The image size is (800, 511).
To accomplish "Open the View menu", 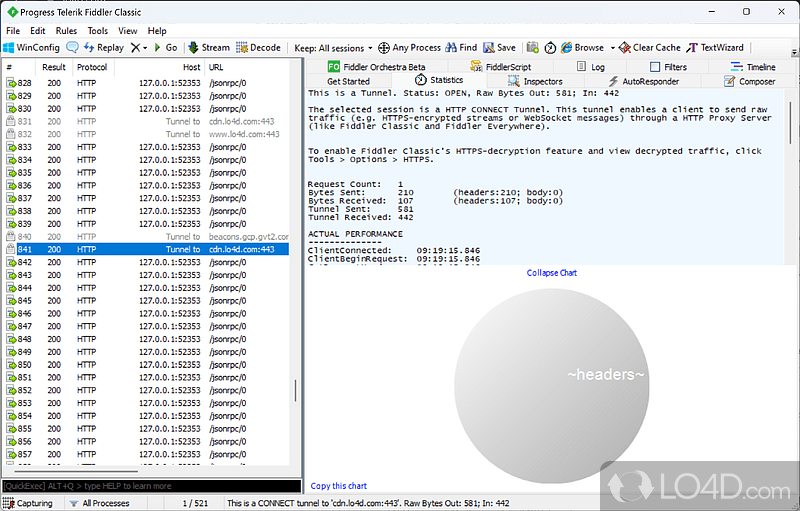I will (128, 31).
